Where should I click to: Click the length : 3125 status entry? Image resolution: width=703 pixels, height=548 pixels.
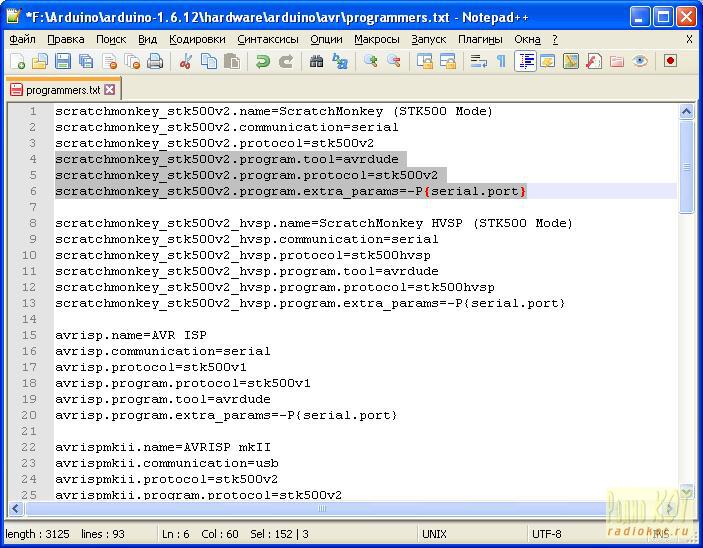38,534
